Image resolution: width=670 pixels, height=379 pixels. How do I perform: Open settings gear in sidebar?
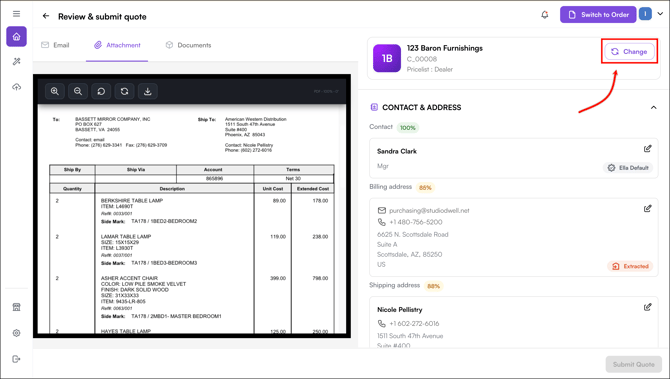16,333
